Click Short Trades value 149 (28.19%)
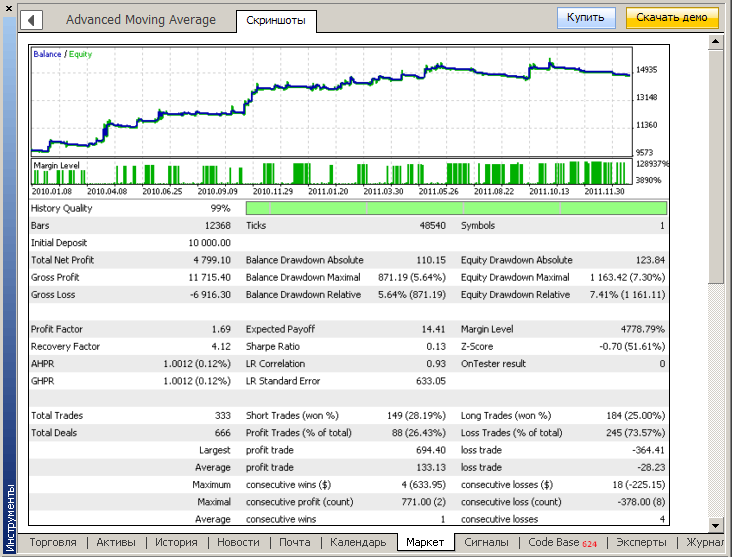Viewport: 732px width, 557px height. click(x=416, y=416)
